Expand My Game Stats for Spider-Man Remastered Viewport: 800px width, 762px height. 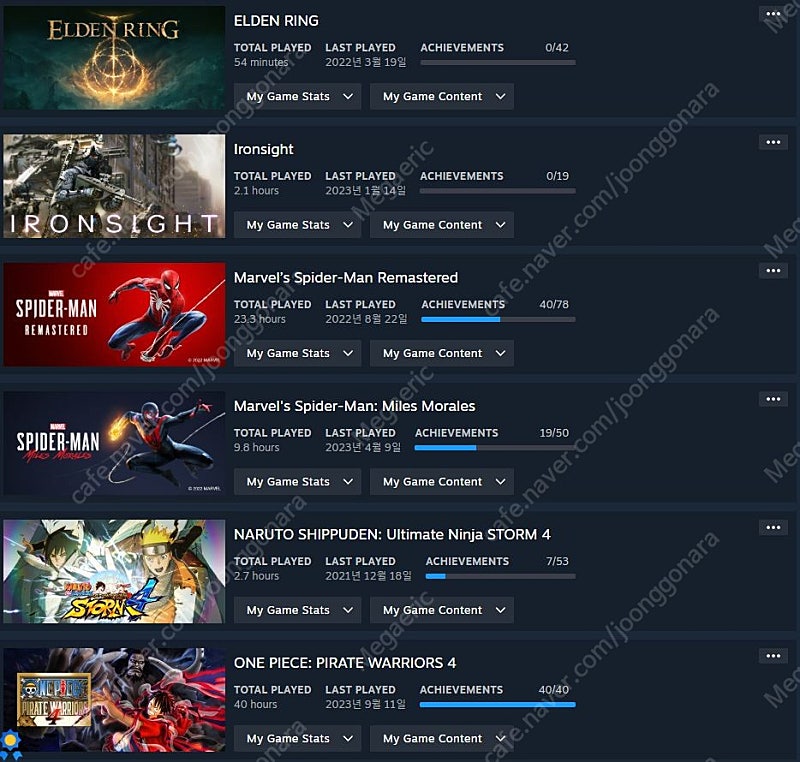297,353
